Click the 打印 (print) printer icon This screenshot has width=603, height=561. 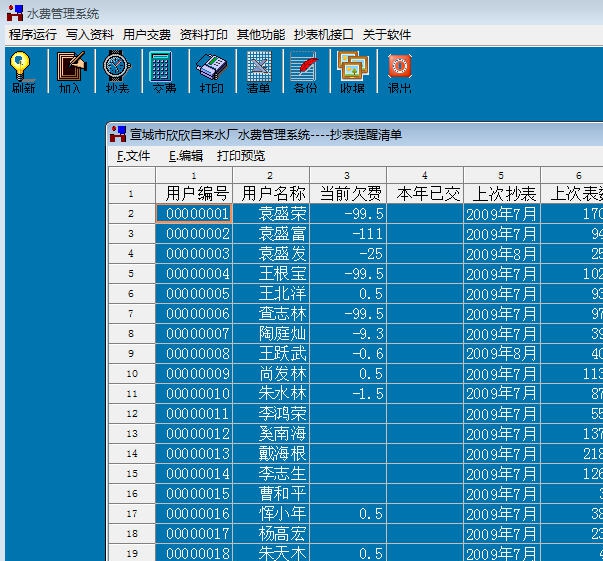pos(211,71)
